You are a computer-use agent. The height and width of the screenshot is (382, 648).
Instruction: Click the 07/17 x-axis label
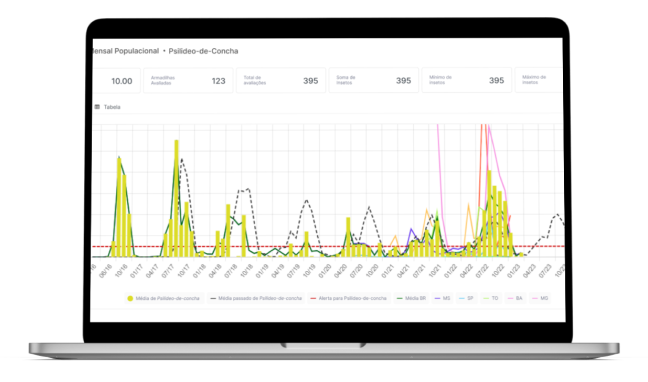[168, 270]
